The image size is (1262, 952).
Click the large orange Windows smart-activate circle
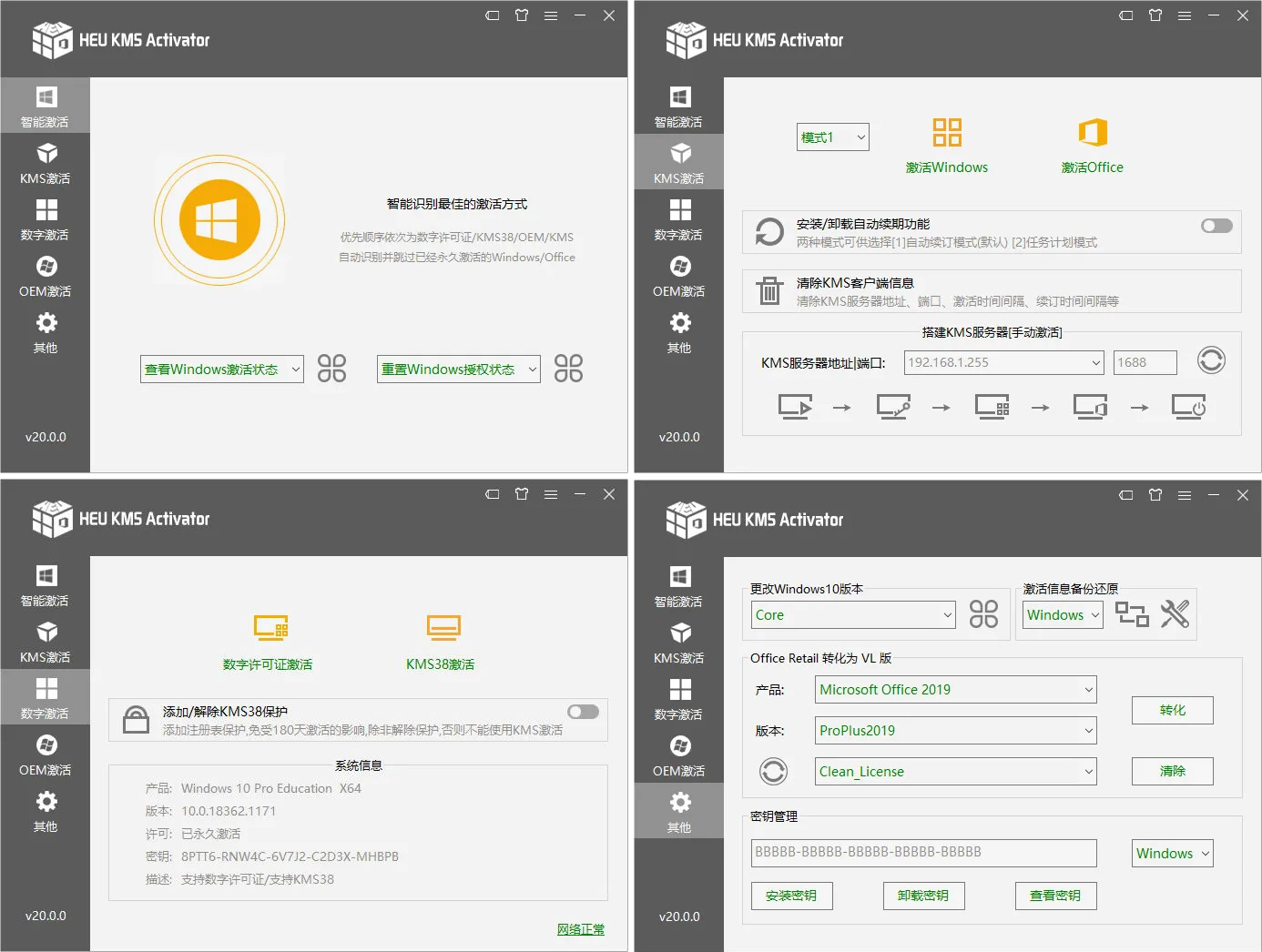point(219,220)
